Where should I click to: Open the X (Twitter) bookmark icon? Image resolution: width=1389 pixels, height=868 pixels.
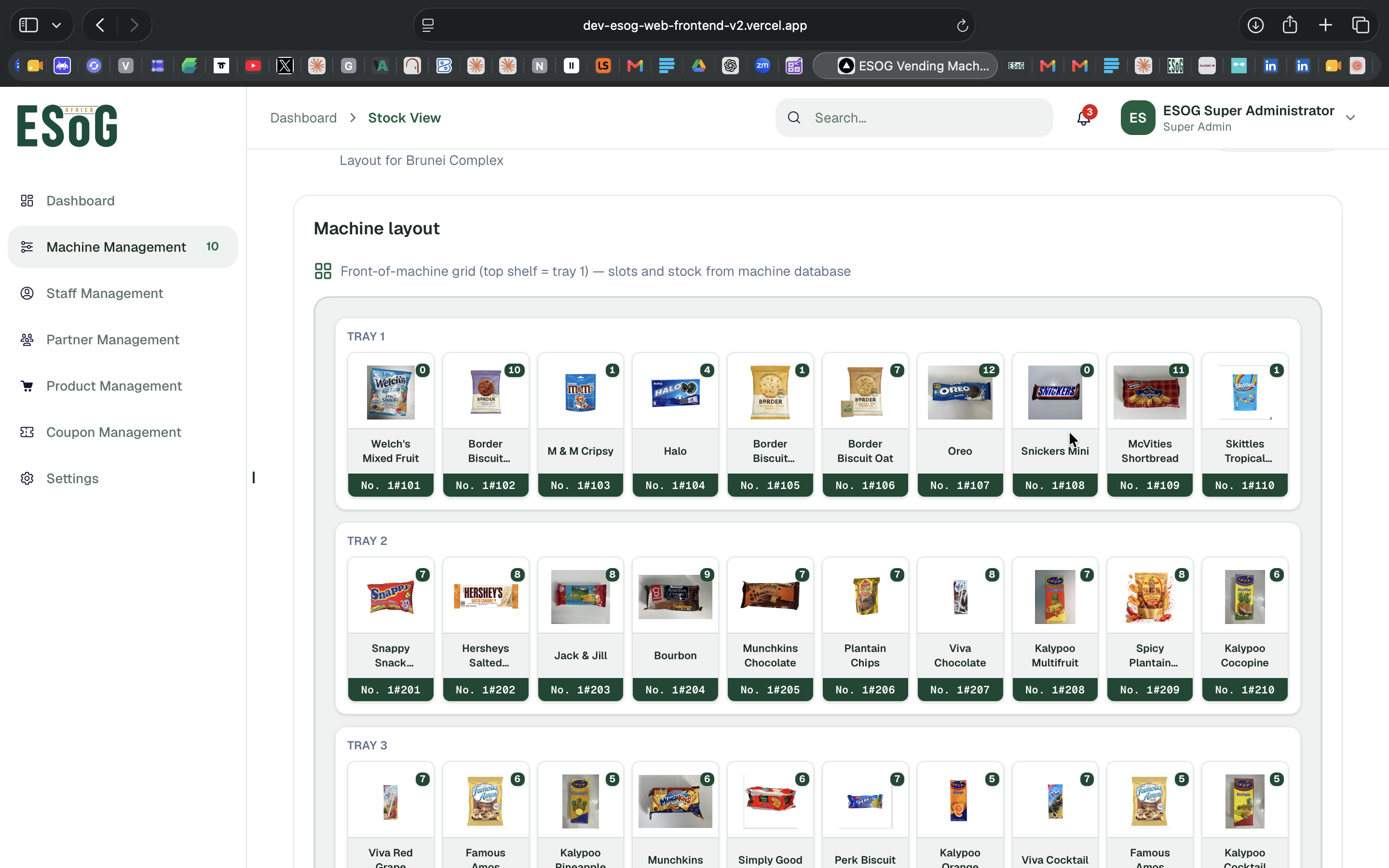pos(285,66)
